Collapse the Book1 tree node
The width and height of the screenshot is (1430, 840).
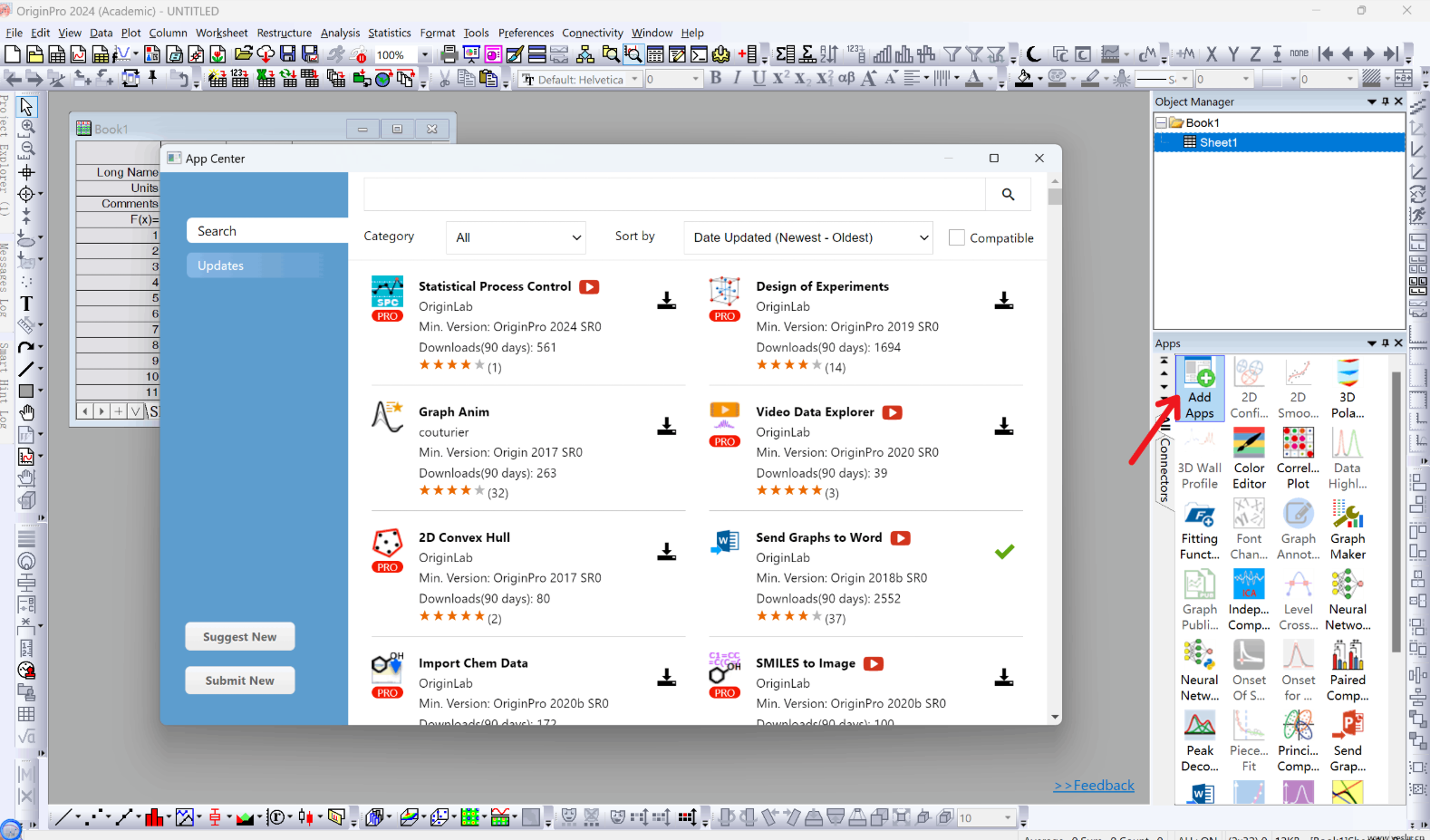tap(1161, 122)
